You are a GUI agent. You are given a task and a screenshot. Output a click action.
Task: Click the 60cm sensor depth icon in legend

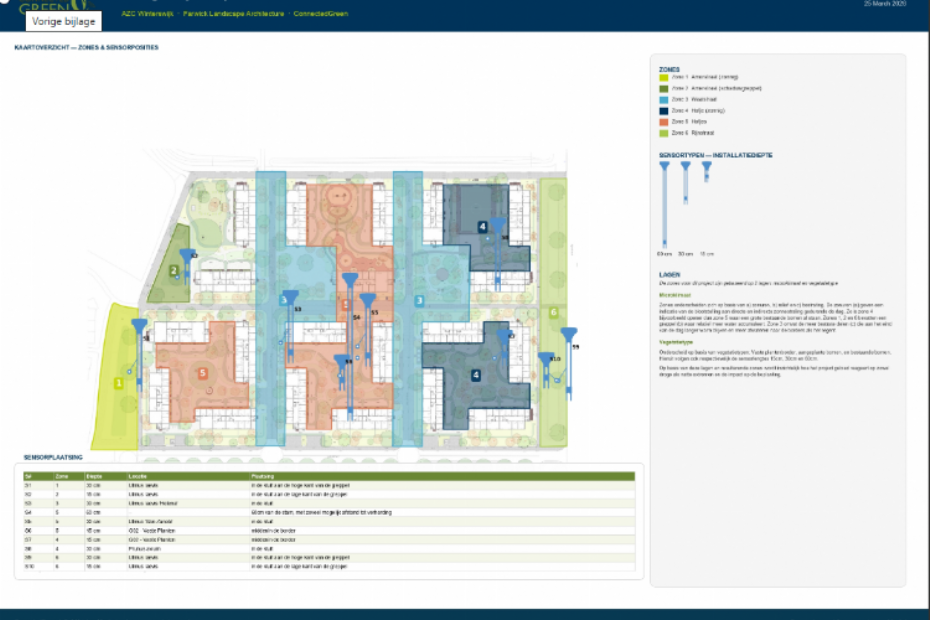click(664, 204)
